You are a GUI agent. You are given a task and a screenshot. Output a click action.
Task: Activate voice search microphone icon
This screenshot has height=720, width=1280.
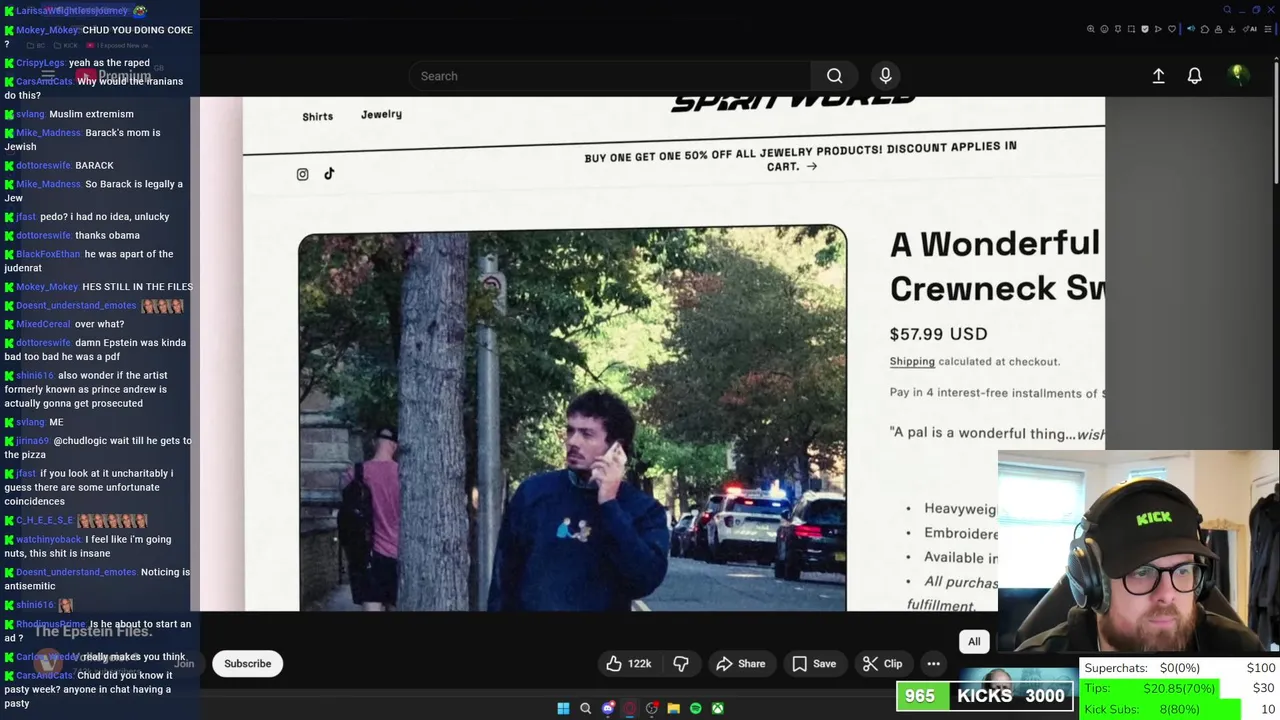(x=885, y=76)
